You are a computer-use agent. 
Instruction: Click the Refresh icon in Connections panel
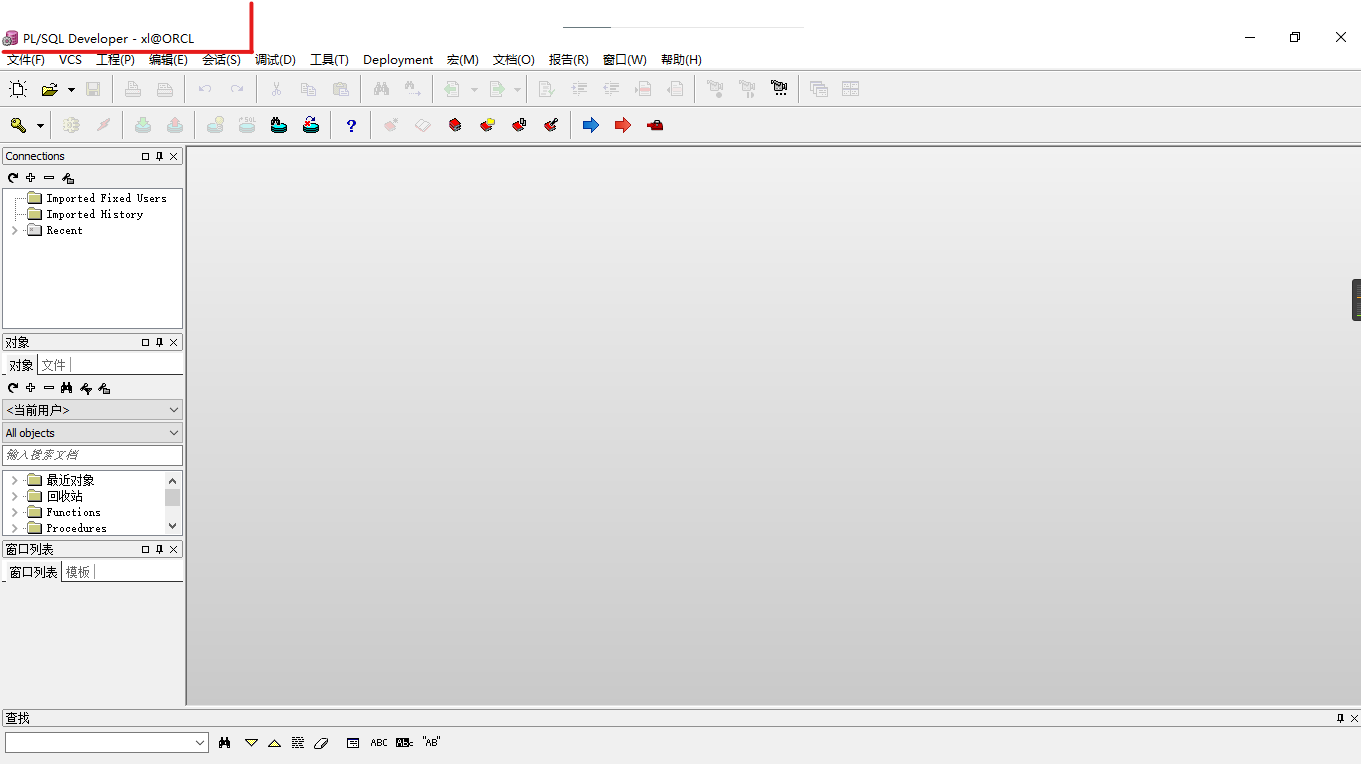click(13, 178)
